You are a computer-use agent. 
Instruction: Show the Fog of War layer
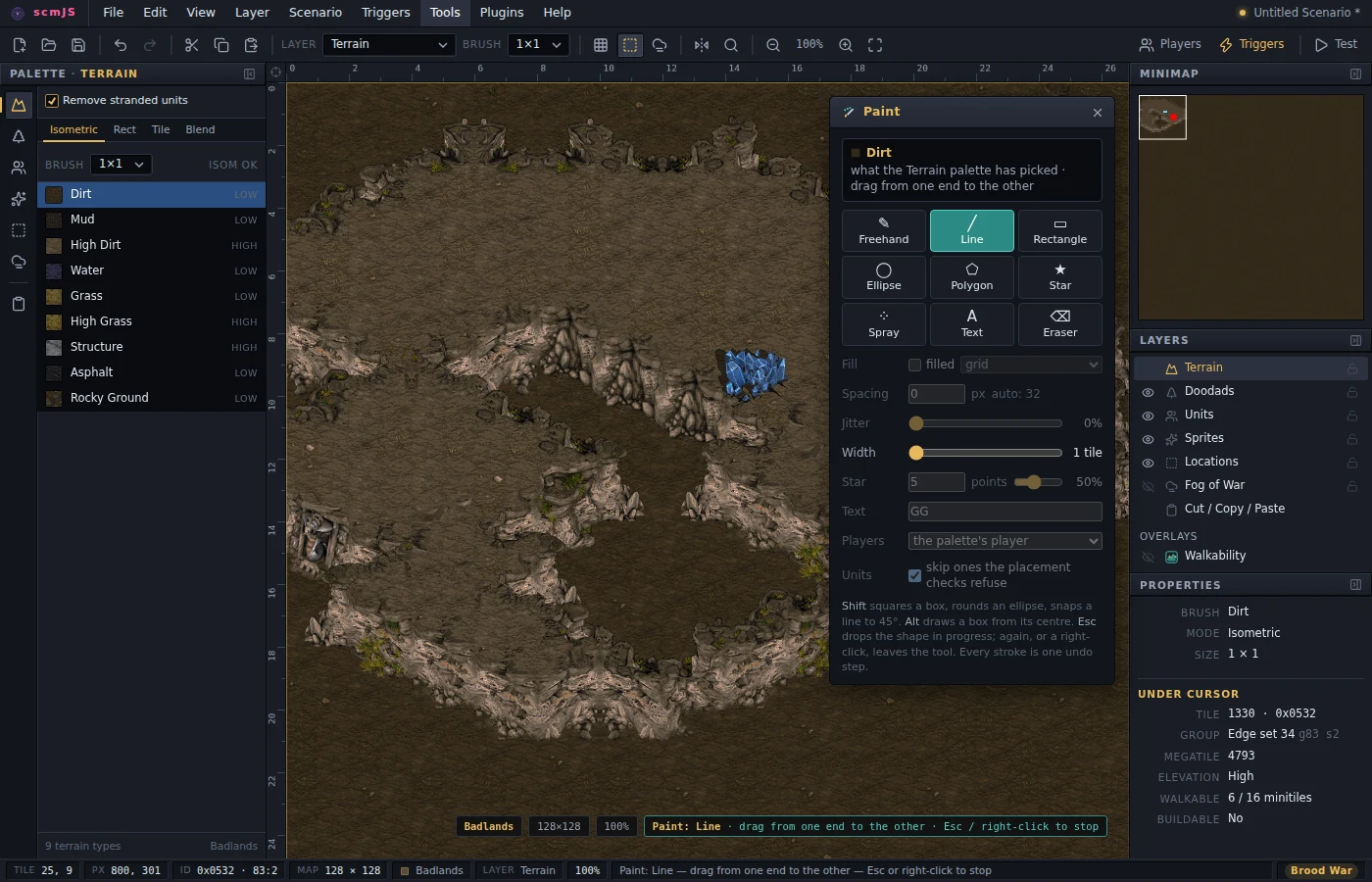(1148, 486)
